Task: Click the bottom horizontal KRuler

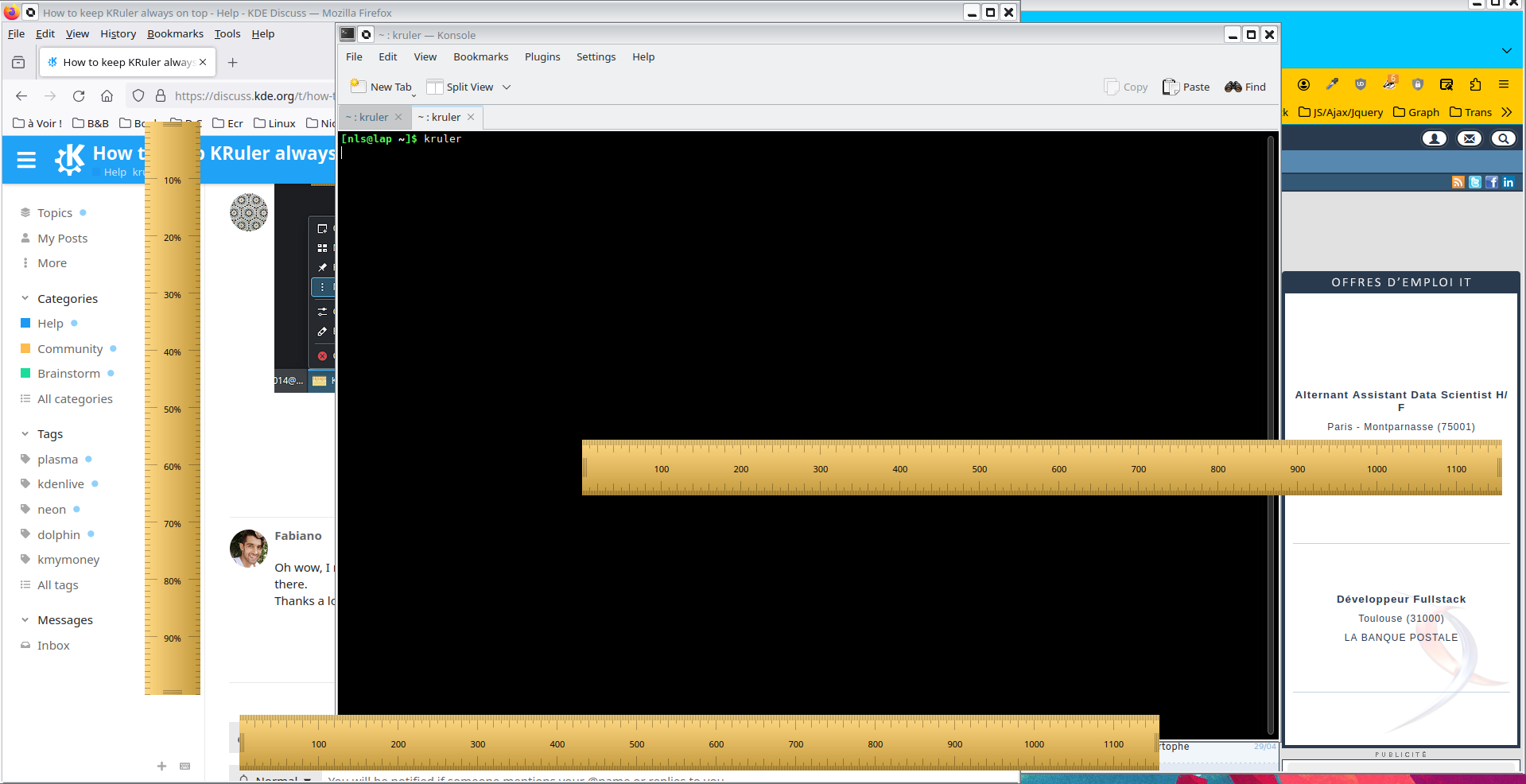Action: click(x=699, y=743)
